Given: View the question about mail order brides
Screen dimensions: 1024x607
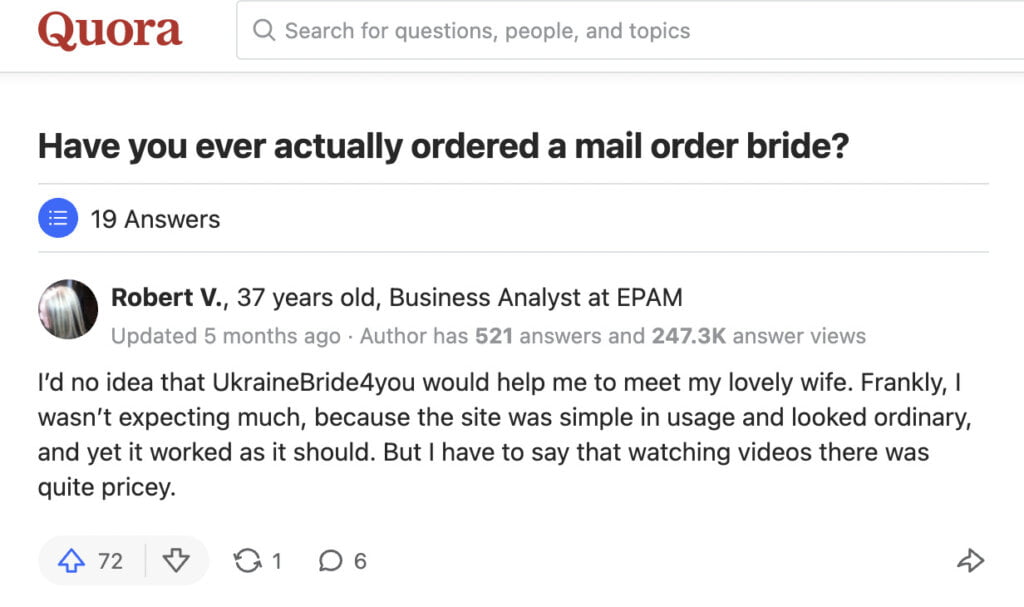Looking at the screenshot, I should click(x=443, y=146).
